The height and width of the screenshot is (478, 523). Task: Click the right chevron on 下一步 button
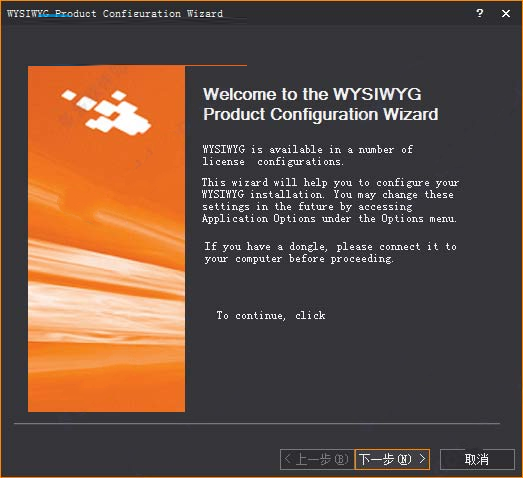[x=422, y=459]
